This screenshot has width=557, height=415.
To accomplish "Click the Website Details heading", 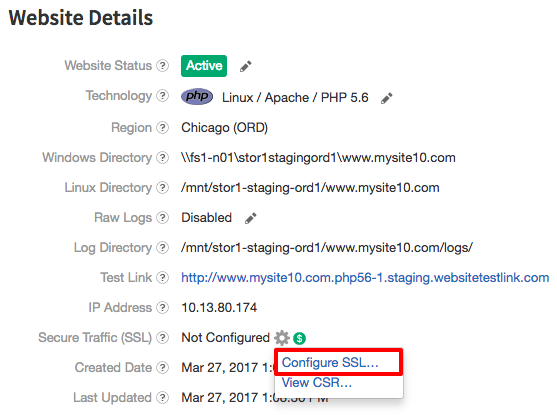I will pos(81,18).
